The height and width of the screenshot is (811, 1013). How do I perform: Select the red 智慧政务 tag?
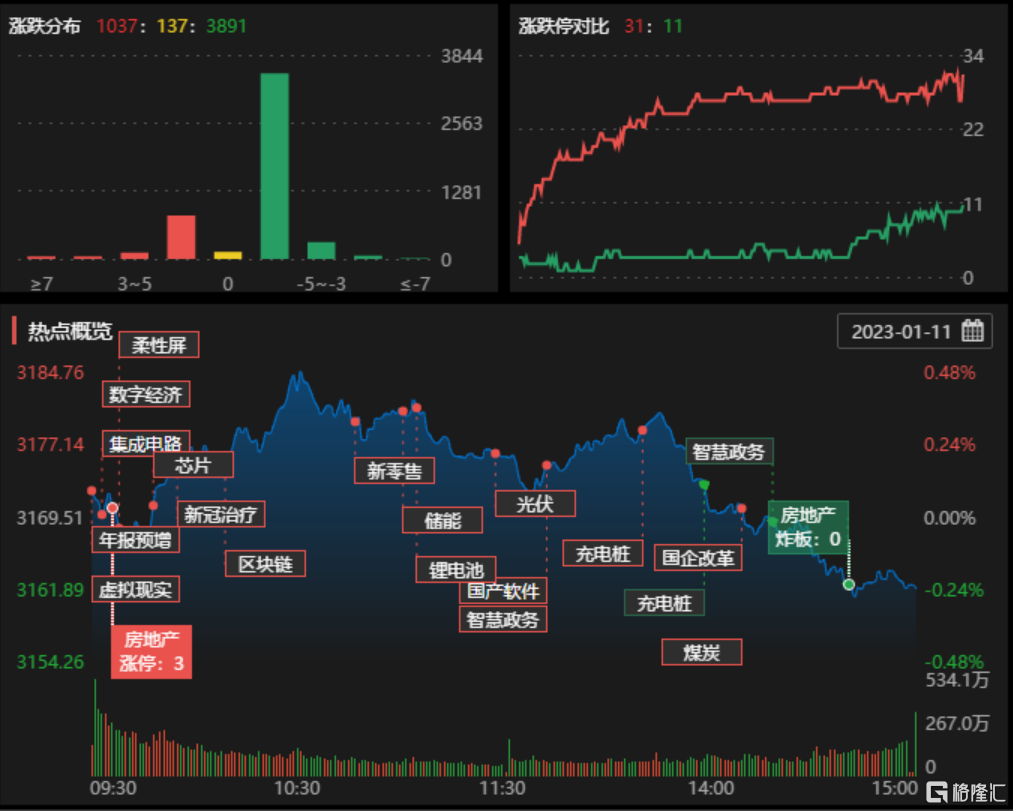click(x=503, y=620)
